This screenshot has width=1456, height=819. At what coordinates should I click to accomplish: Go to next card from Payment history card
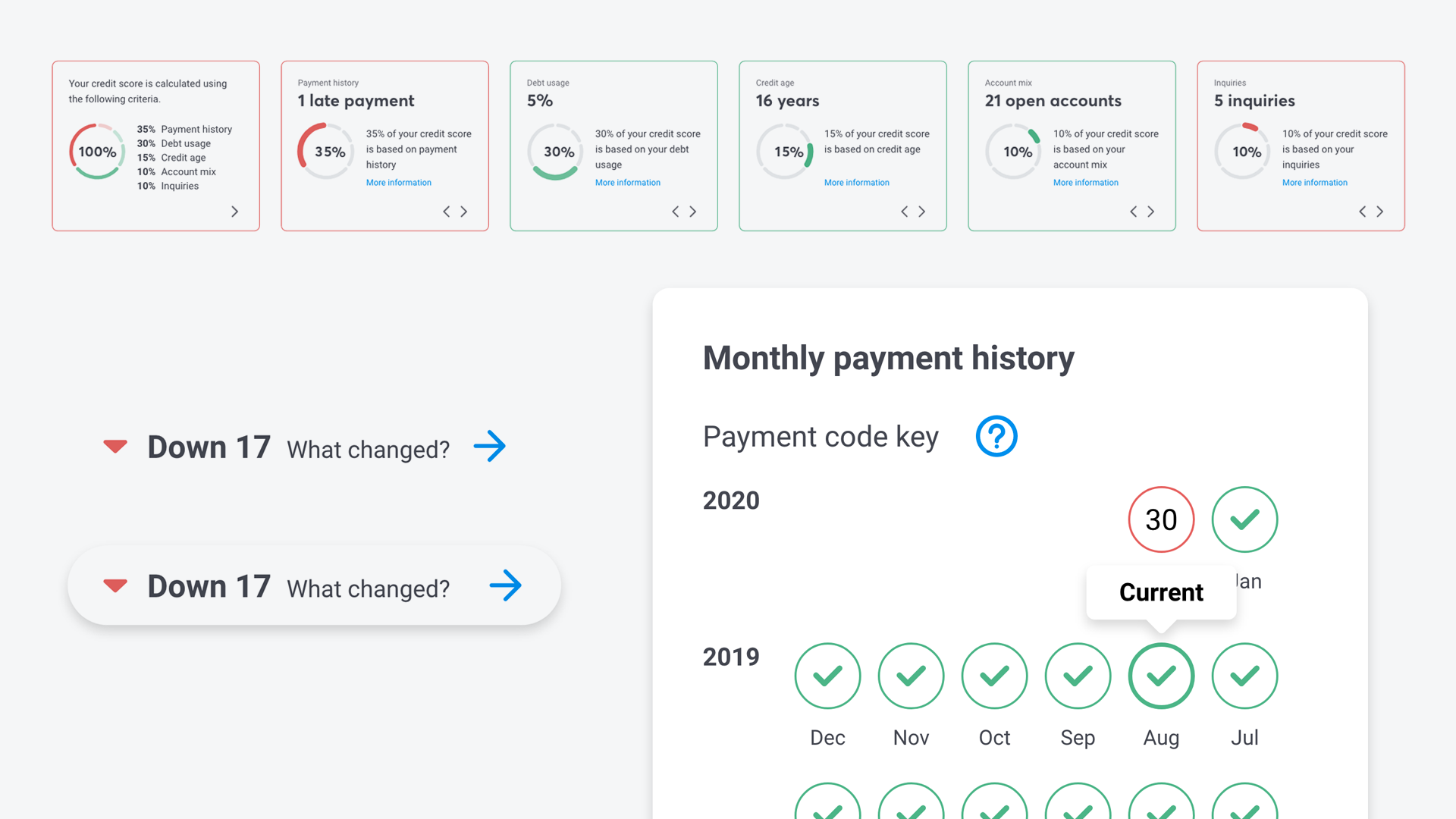pyautogui.click(x=464, y=212)
